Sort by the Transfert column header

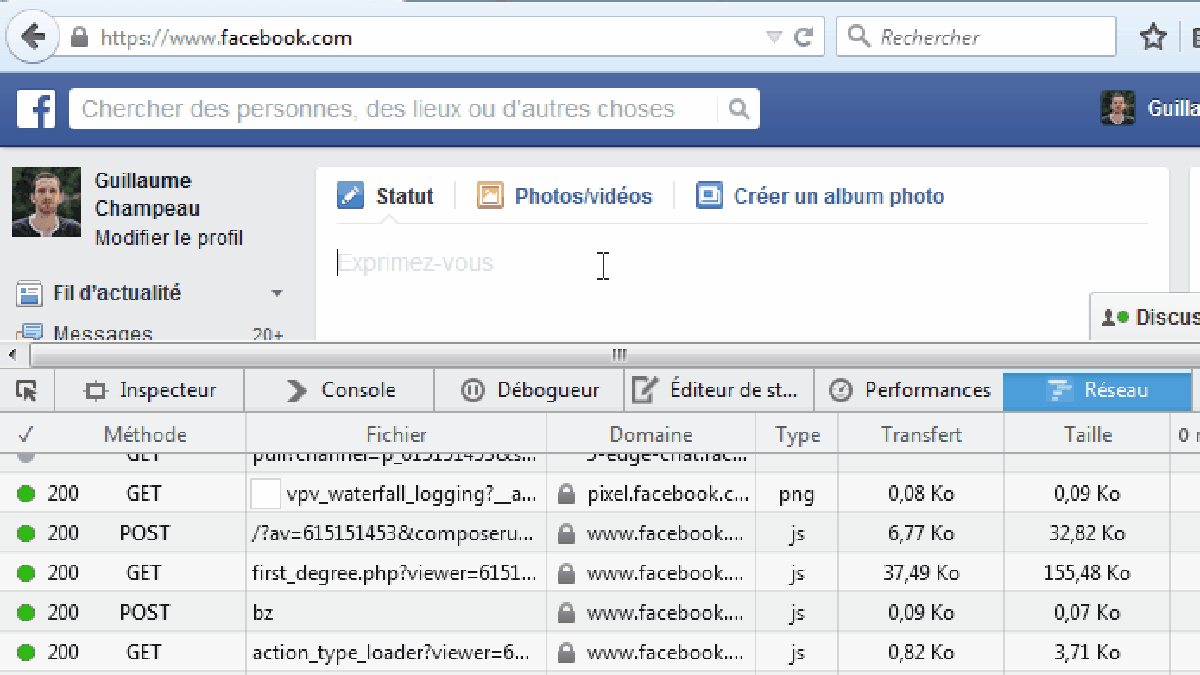[x=921, y=435]
